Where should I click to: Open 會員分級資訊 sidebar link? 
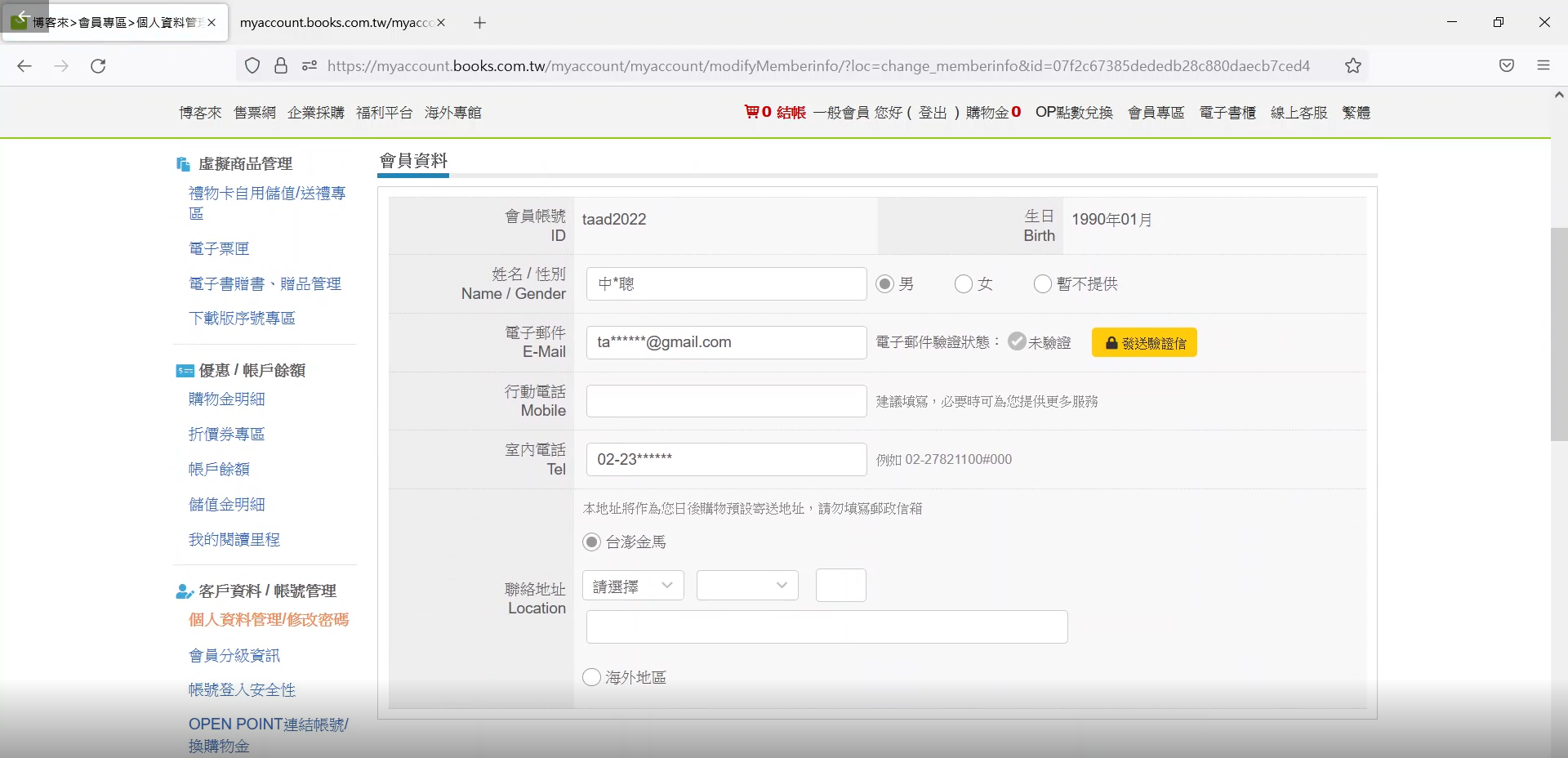click(234, 655)
